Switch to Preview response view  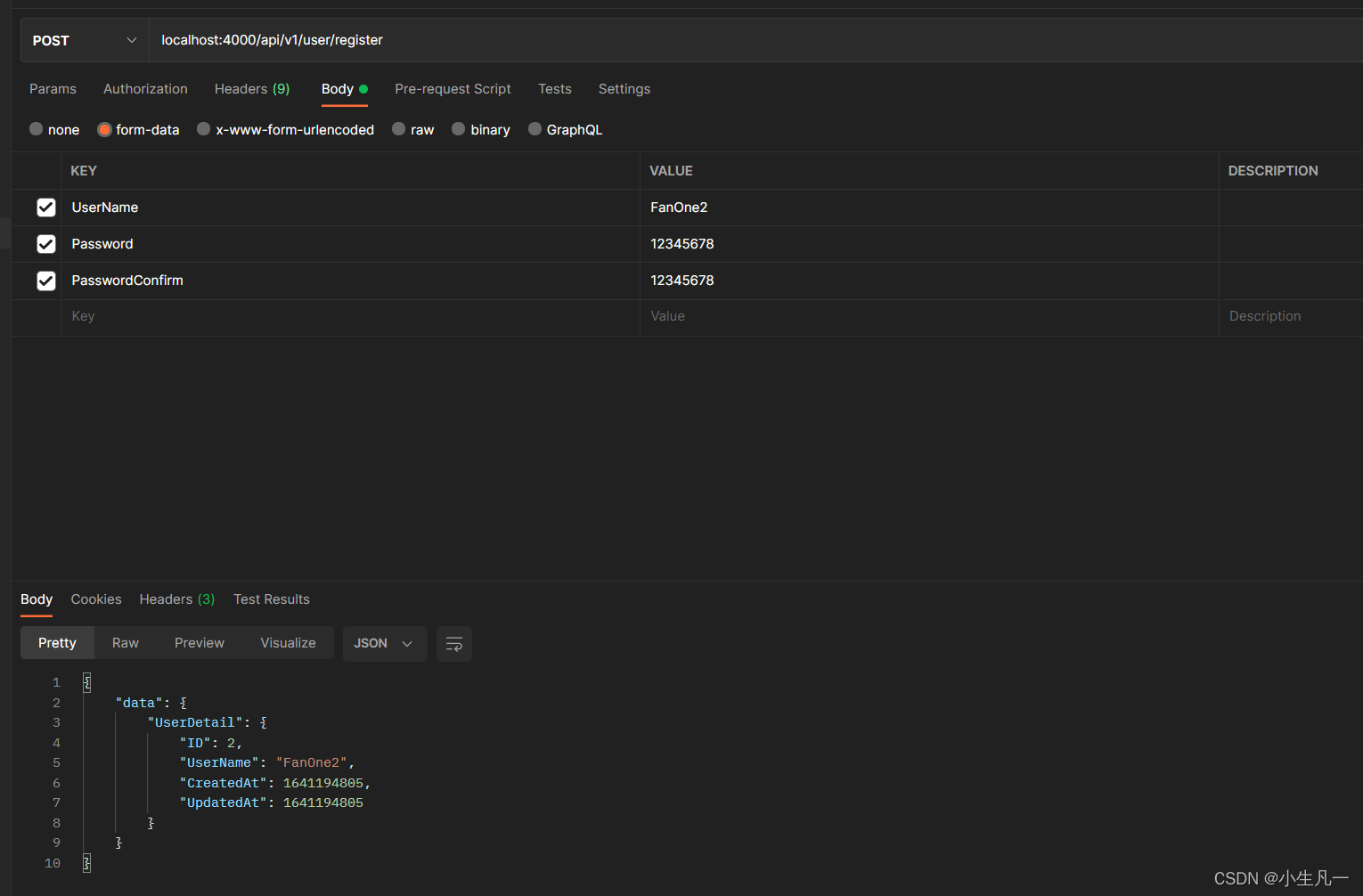coord(200,643)
